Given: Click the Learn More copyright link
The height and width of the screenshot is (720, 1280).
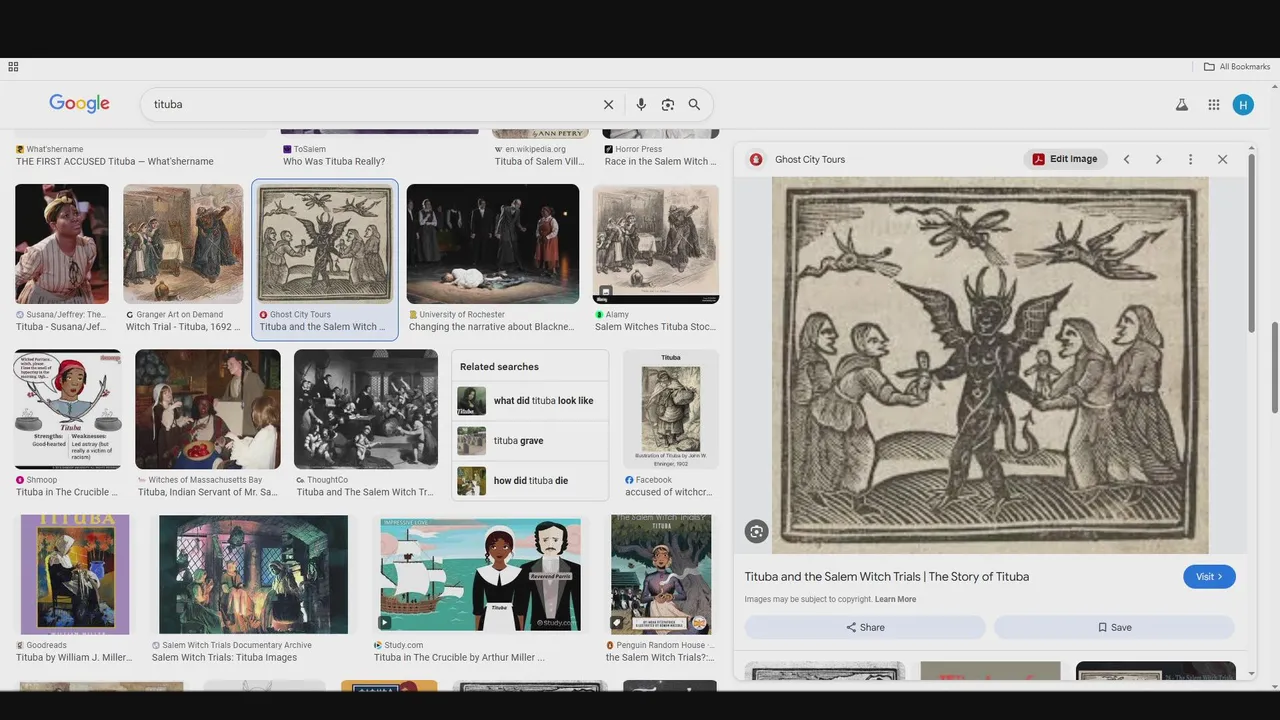Looking at the screenshot, I should tap(895, 600).
